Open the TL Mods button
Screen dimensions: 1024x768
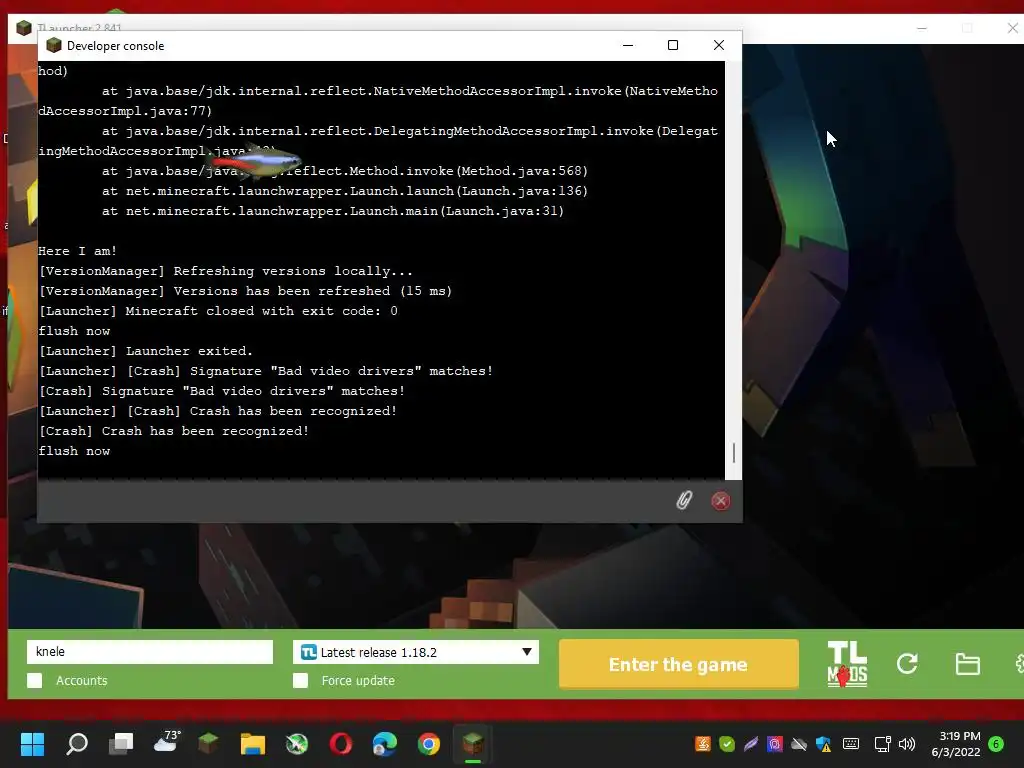847,664
